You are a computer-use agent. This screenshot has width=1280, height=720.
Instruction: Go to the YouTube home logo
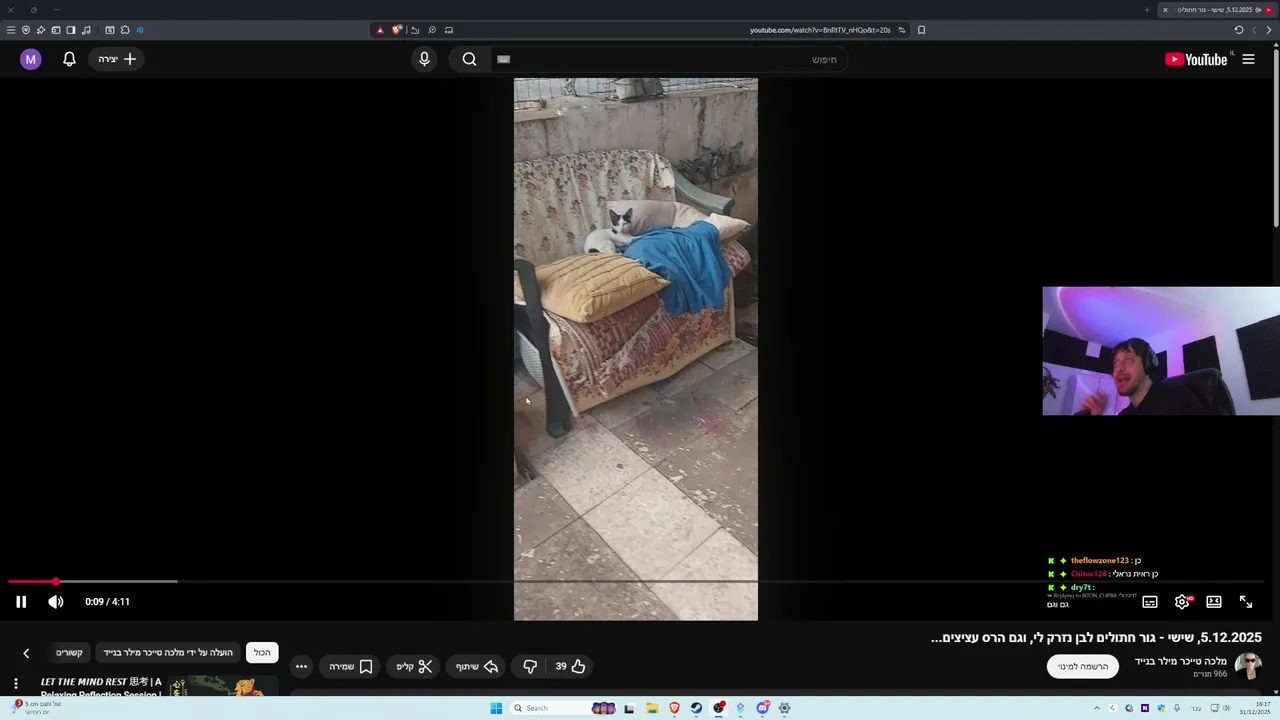pos(1196,59)
